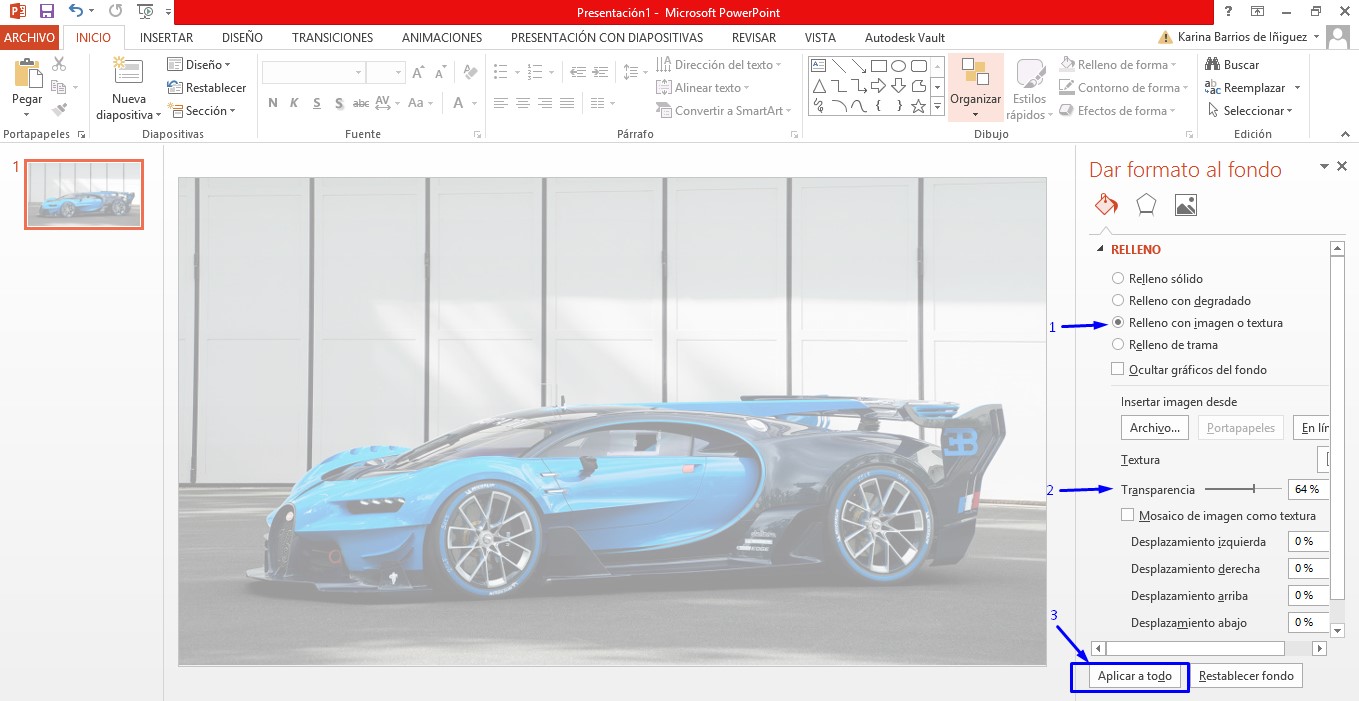Screen dimensions: 1359x701
Task: Click Aplicar a todo button
Action: click(x=1135, y=676)
